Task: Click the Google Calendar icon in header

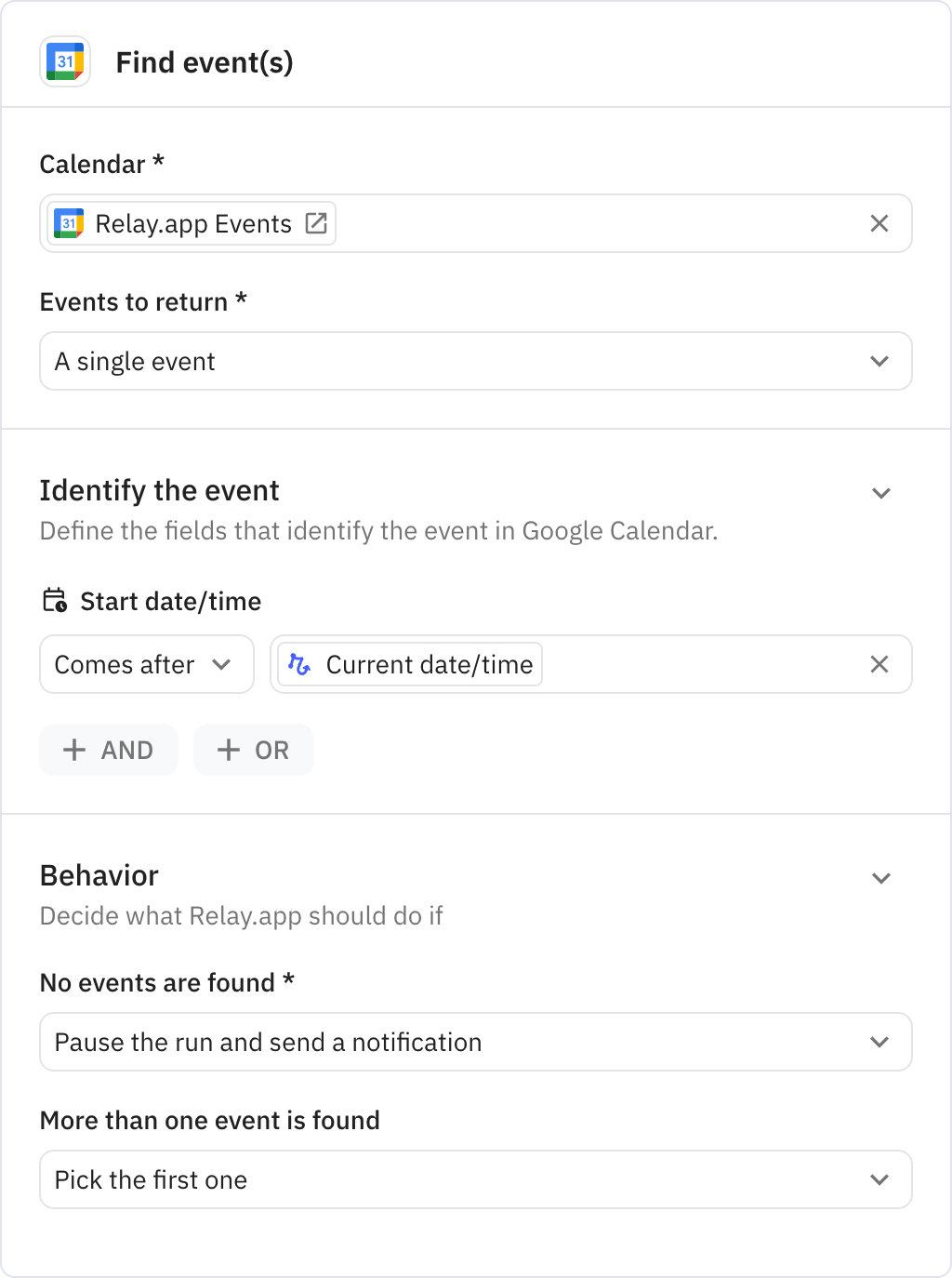Action: coord(65,61)
